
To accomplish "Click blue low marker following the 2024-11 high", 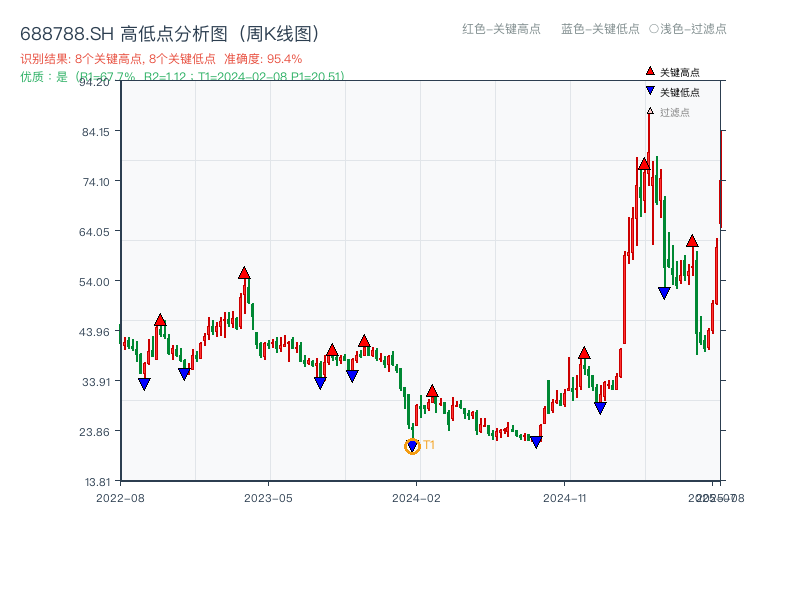I will click(x=600, y=408).
